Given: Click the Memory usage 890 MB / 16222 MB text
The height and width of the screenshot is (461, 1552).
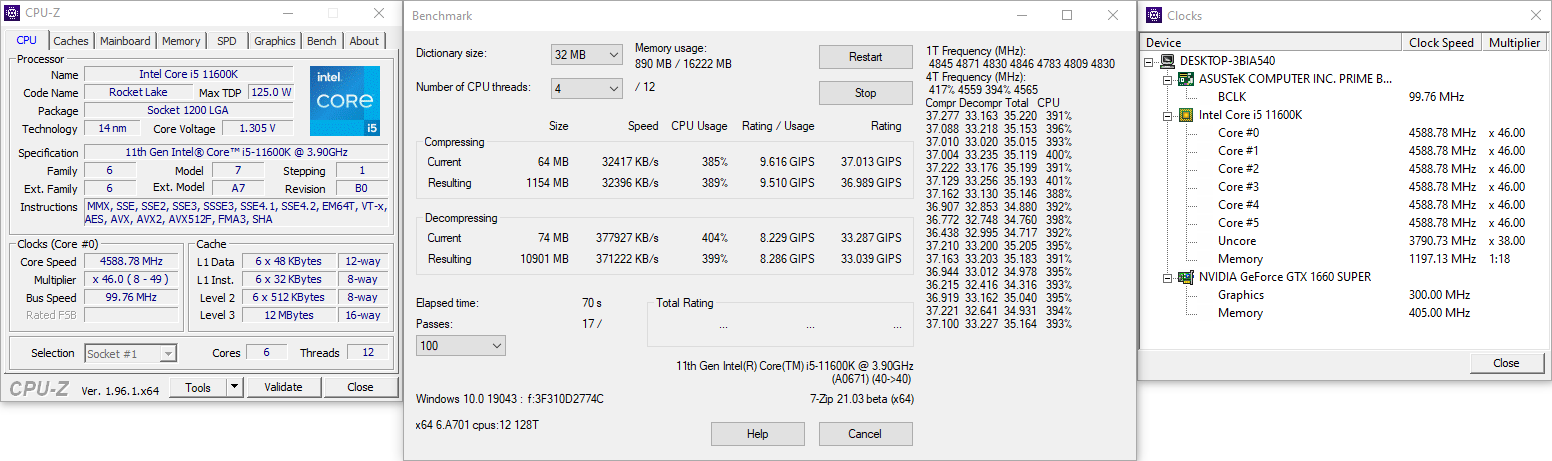Looking at the screenshot, I should point(683,64).
